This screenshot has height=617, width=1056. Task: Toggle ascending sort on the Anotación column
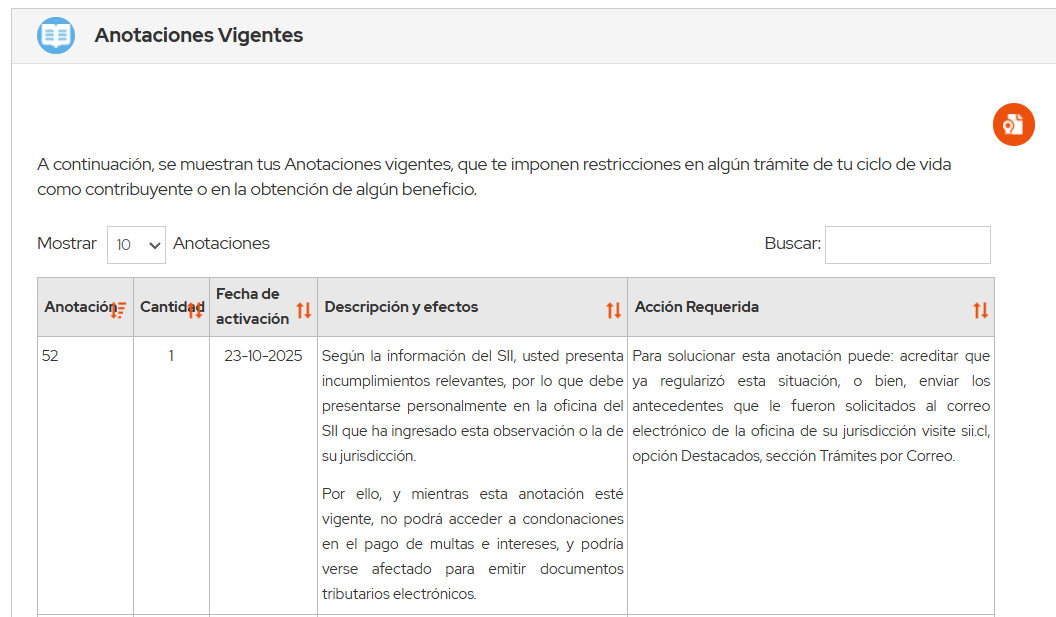(120, 310)
